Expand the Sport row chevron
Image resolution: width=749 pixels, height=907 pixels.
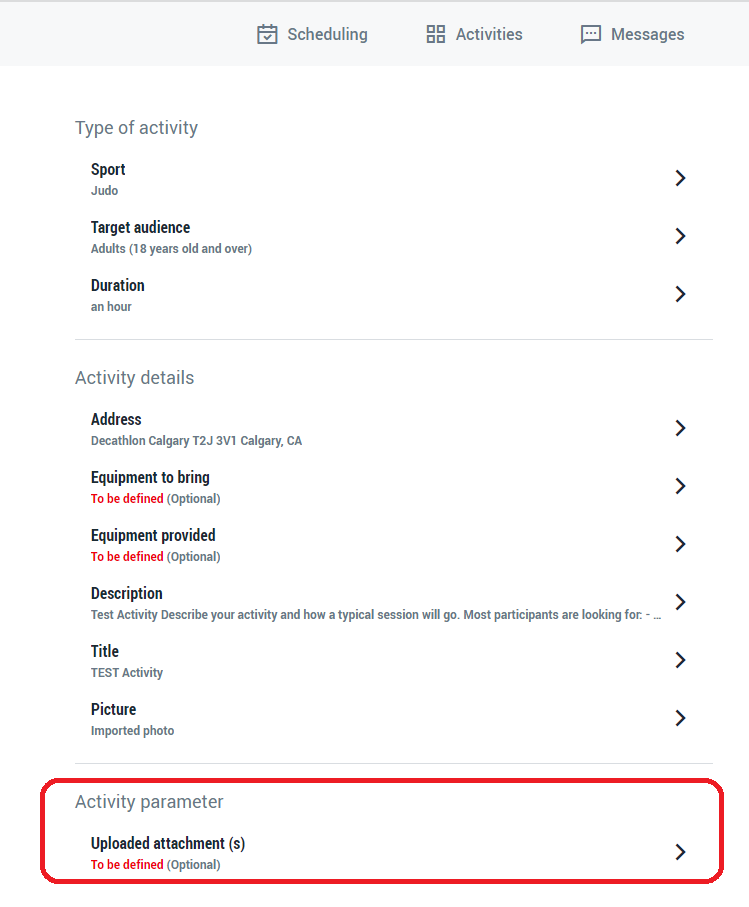click(x=680, y=178)
